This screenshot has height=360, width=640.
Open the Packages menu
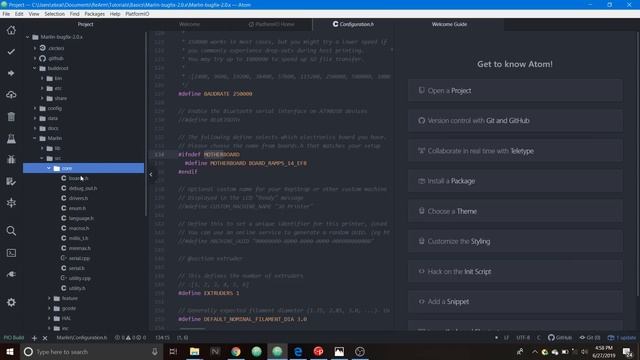(x=95, y=14)
